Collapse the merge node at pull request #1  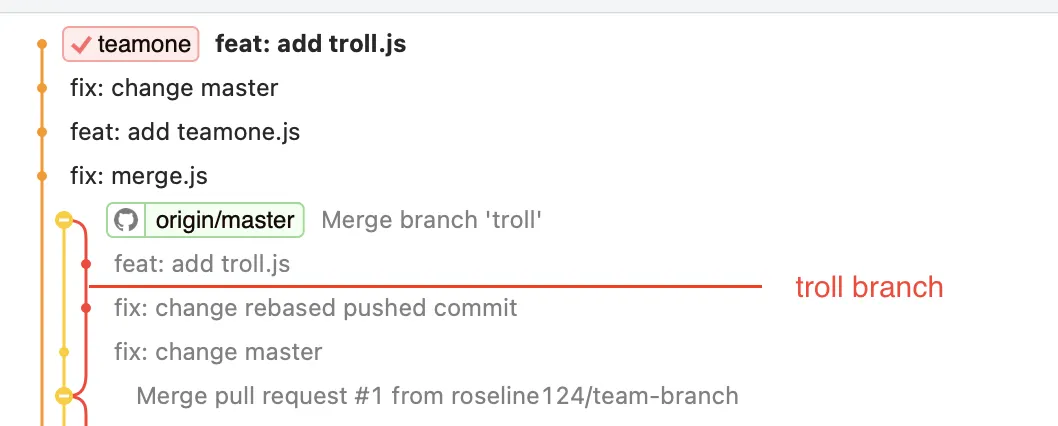point(64,396)
